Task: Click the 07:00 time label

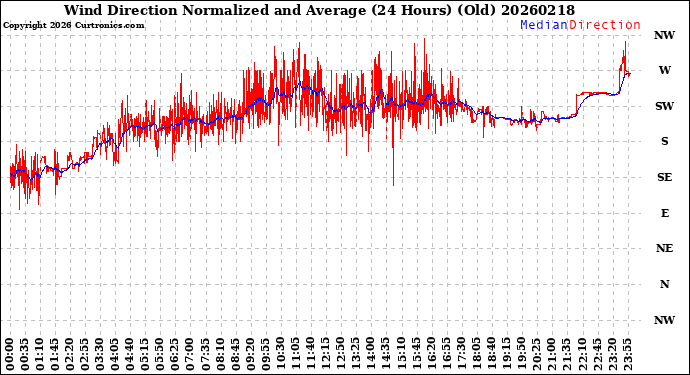Action: pyautogui.click(x=190, y=355)
